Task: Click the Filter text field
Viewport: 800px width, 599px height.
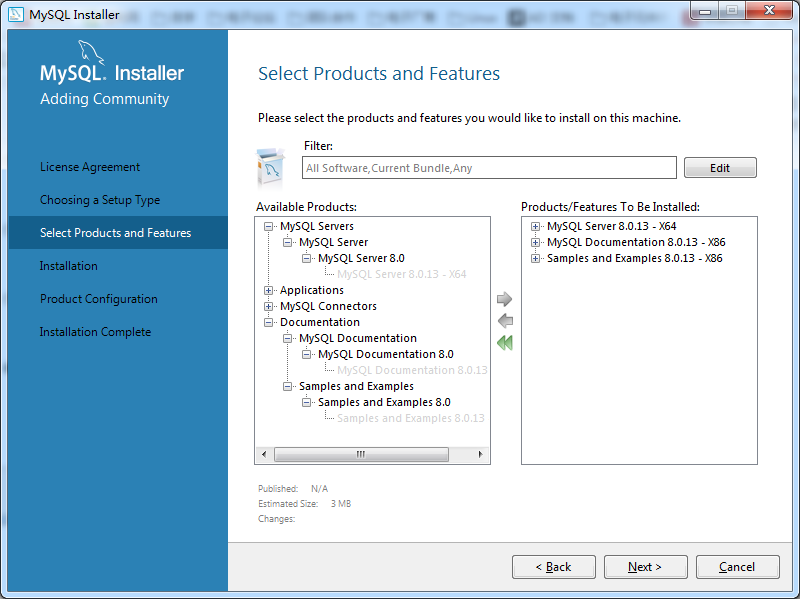Action: [x=489, y=168]
